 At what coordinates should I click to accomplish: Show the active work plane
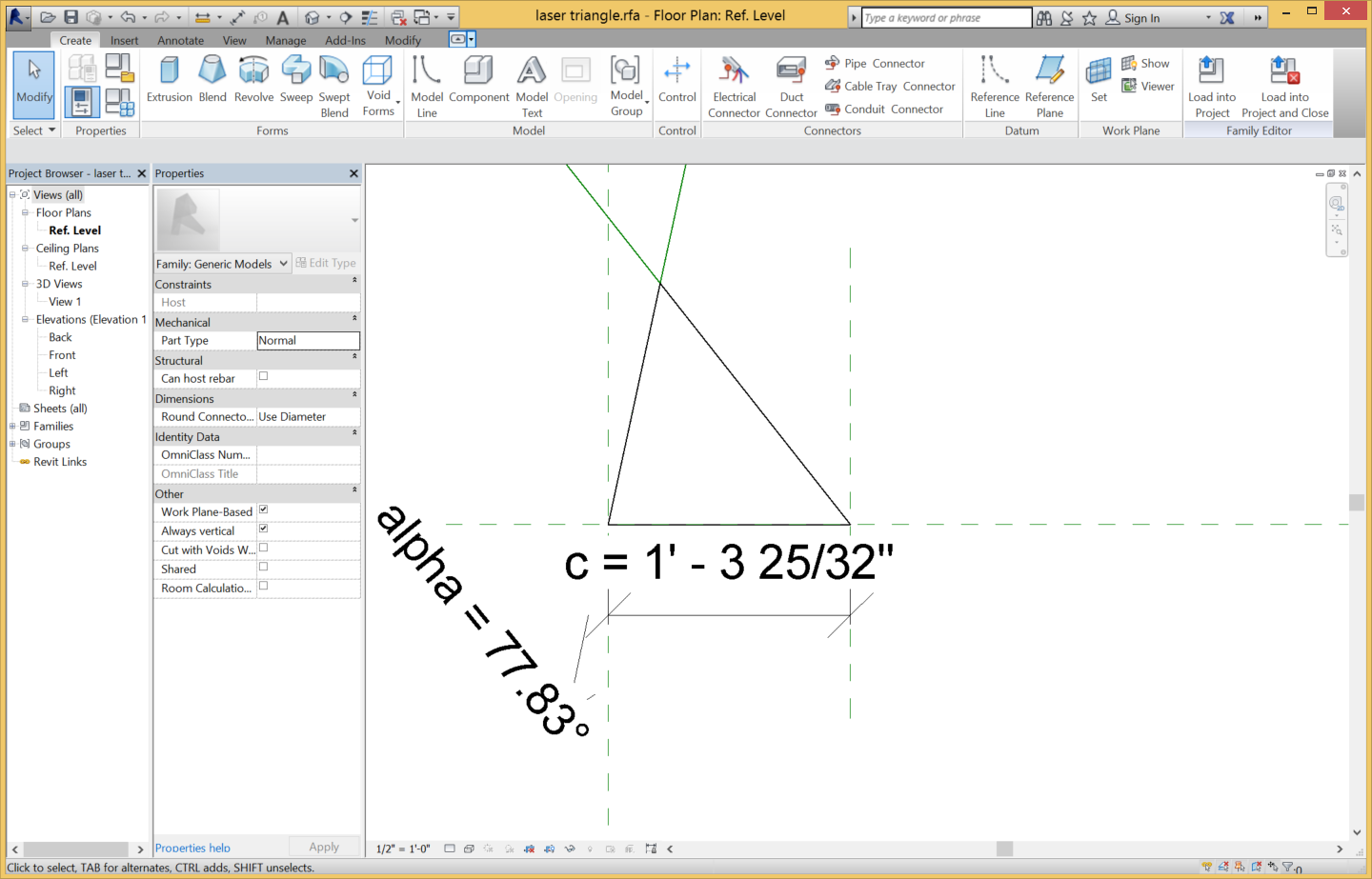[x=1145, y=63]
